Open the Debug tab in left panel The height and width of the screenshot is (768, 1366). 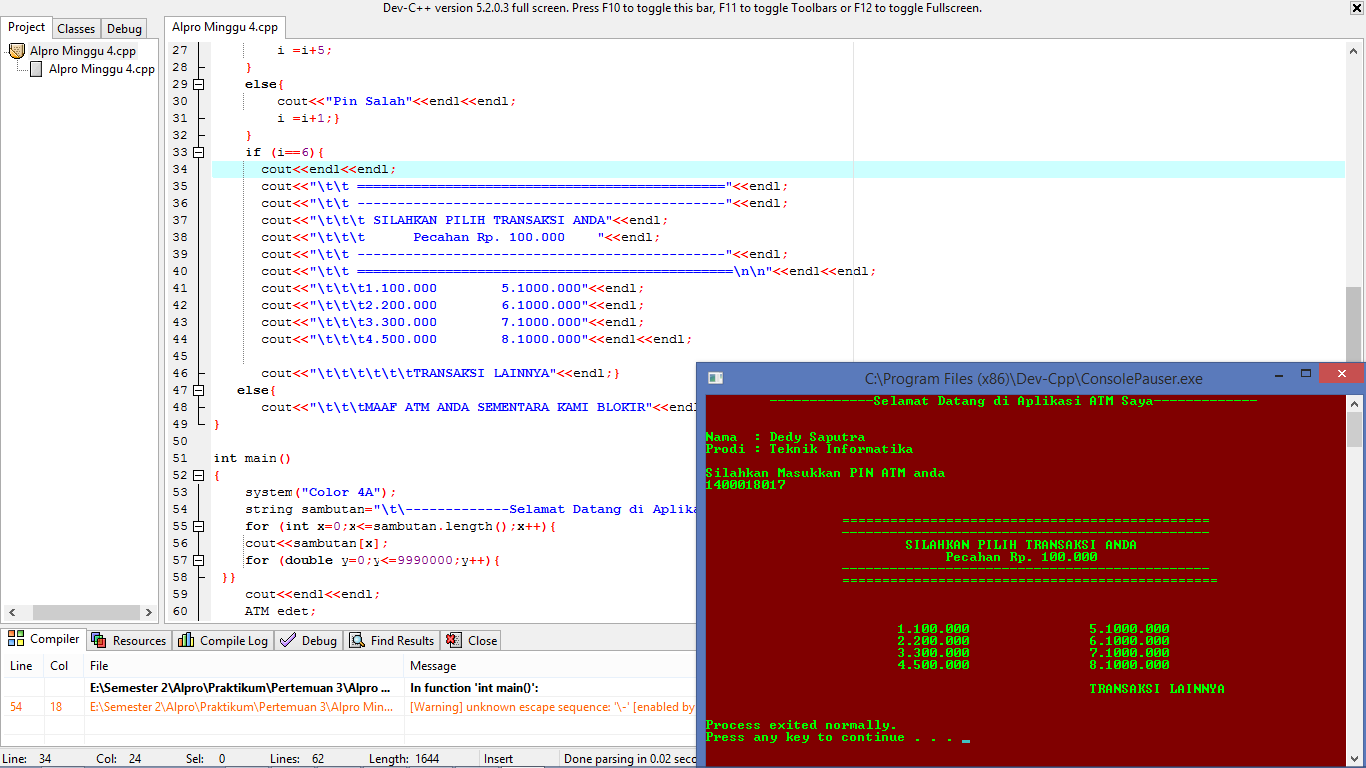124,29
